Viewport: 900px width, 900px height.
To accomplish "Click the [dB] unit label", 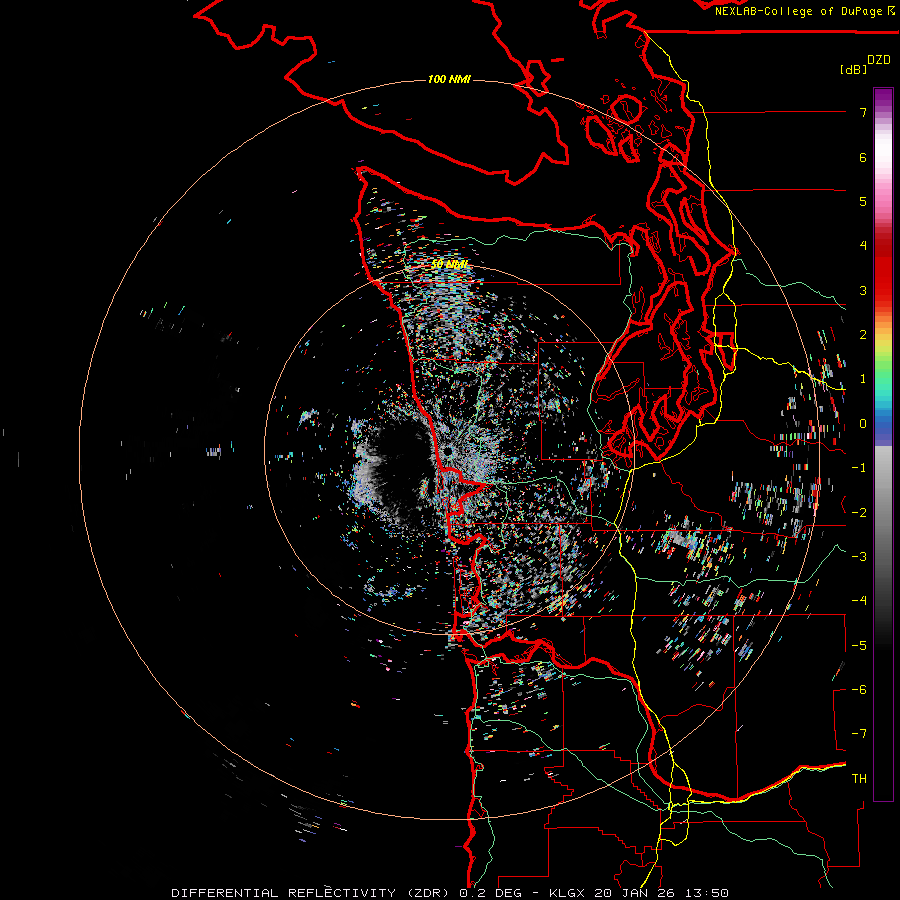I will (854, 69).
